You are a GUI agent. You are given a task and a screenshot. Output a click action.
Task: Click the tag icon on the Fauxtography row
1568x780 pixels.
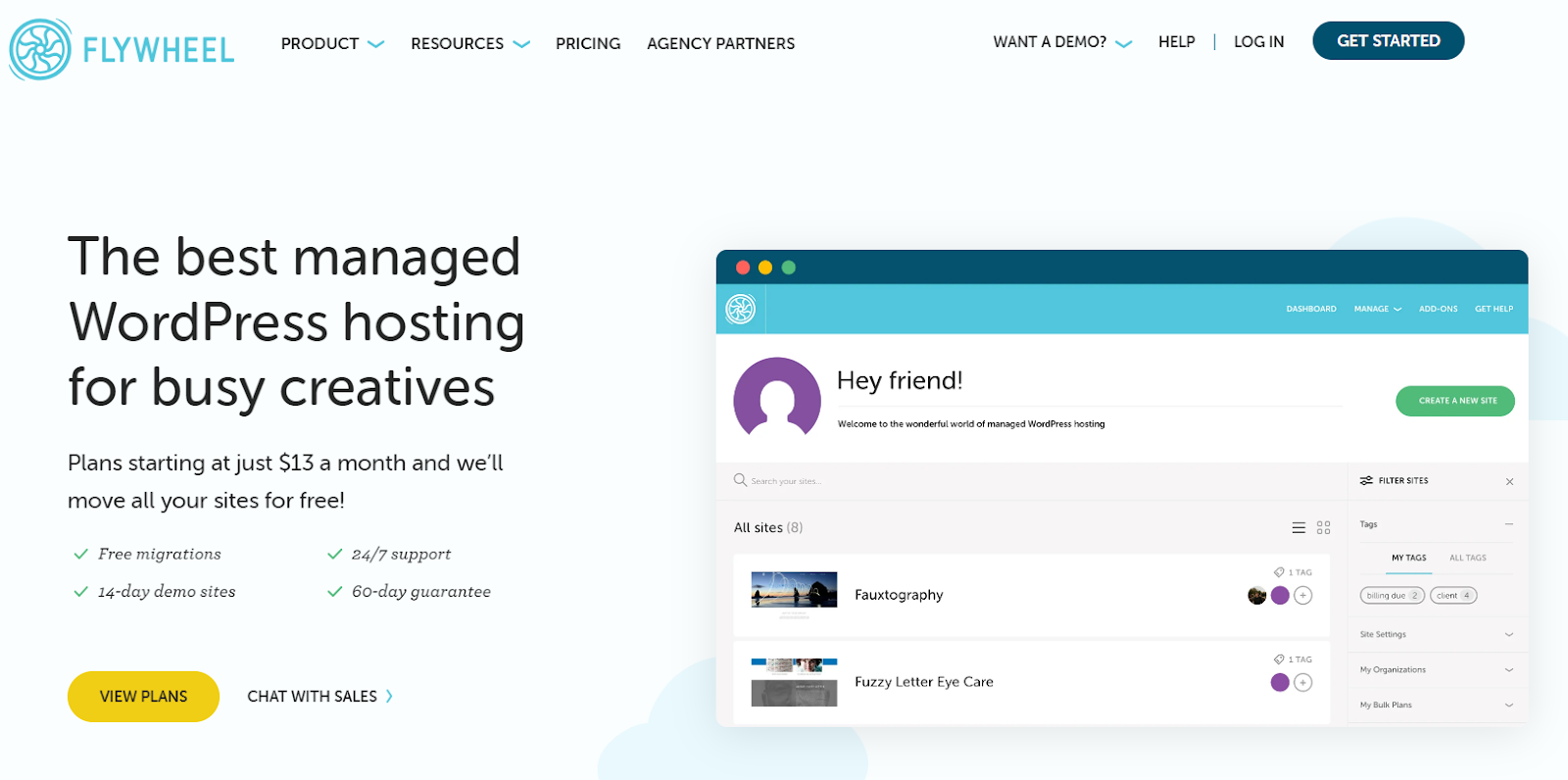(x=1279, y=572)
